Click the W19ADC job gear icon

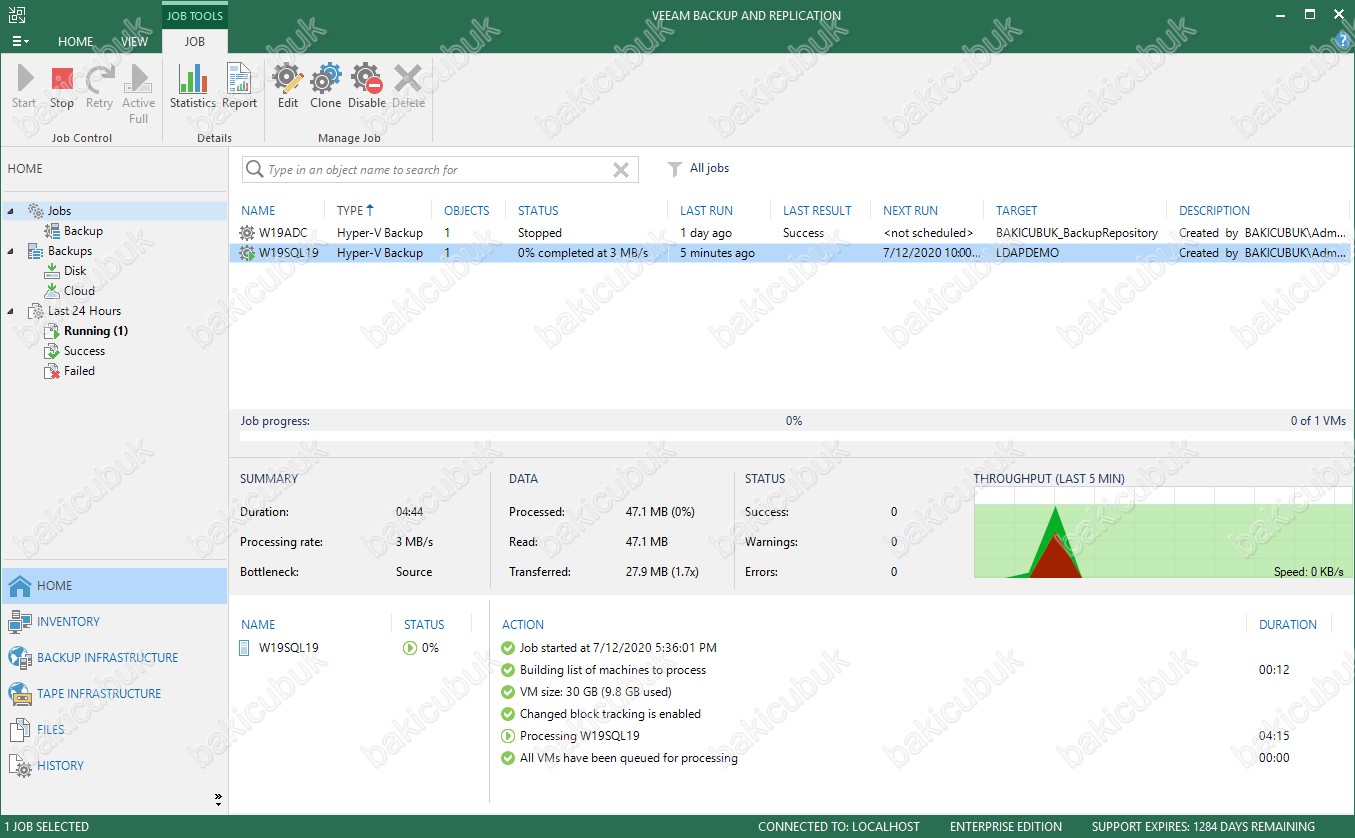pos(247,233)
